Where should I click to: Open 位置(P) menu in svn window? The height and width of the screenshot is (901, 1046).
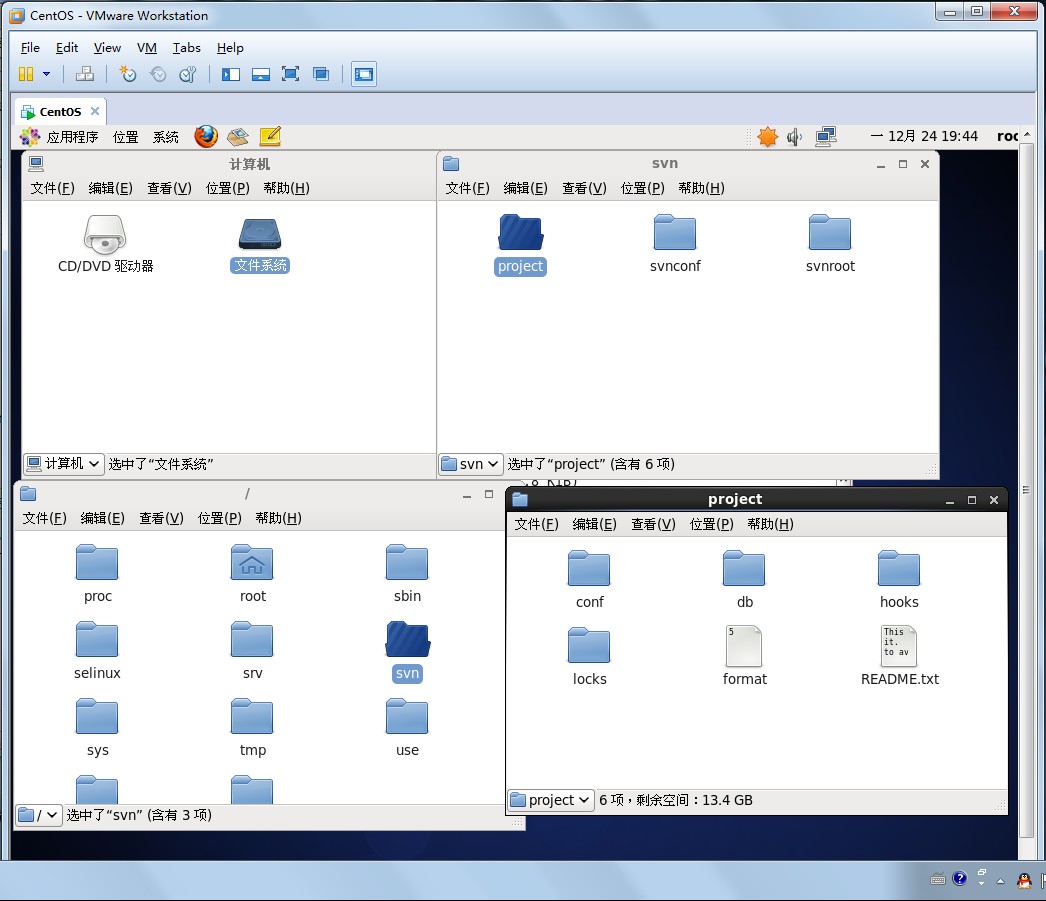pyautogui.click(x=642, y=188)
